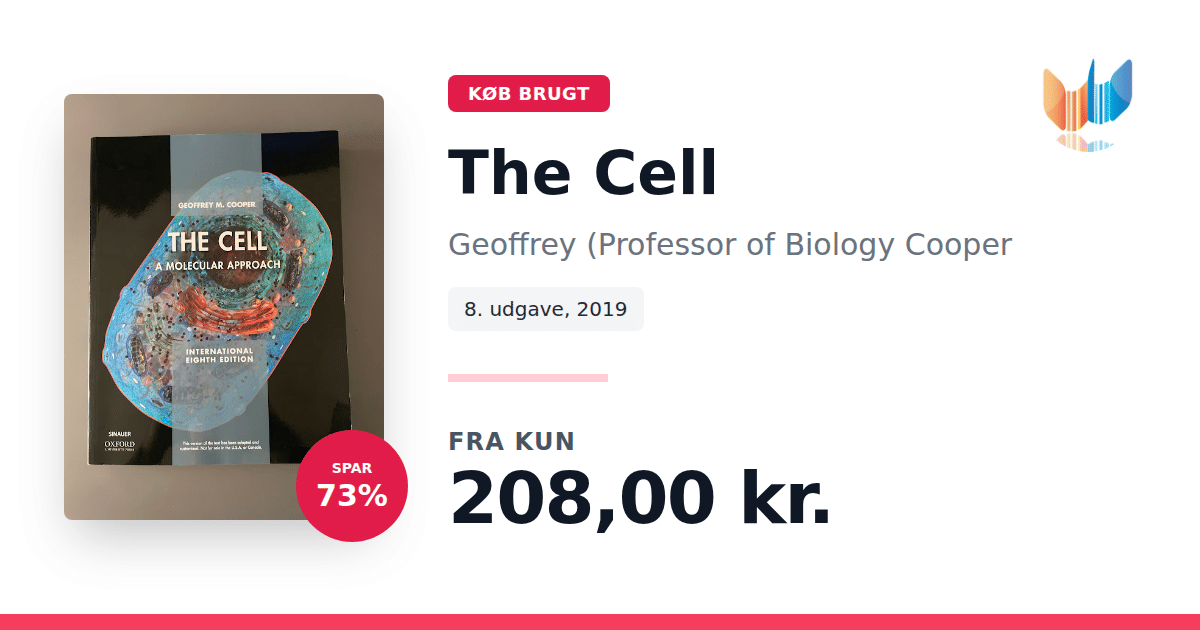Screen dimensions: 1200x630
Task: Click the pink divider line
Action: 527,378
